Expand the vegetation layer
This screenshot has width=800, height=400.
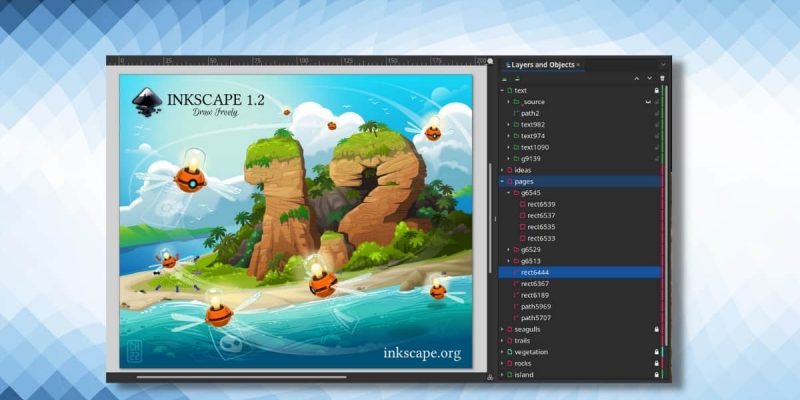(x=502, y=352)
